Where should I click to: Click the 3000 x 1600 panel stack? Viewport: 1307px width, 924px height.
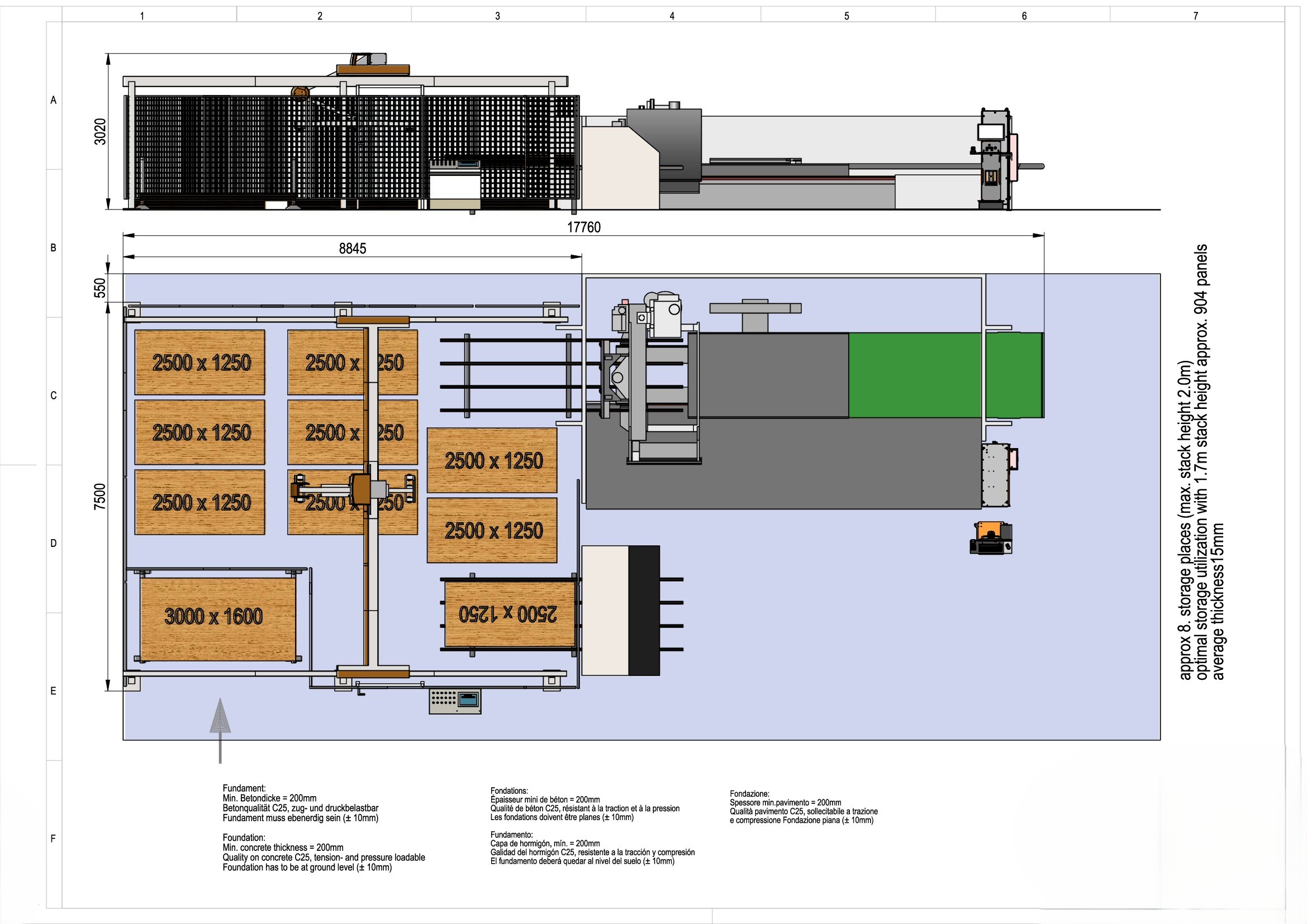(x=218, y=619)
